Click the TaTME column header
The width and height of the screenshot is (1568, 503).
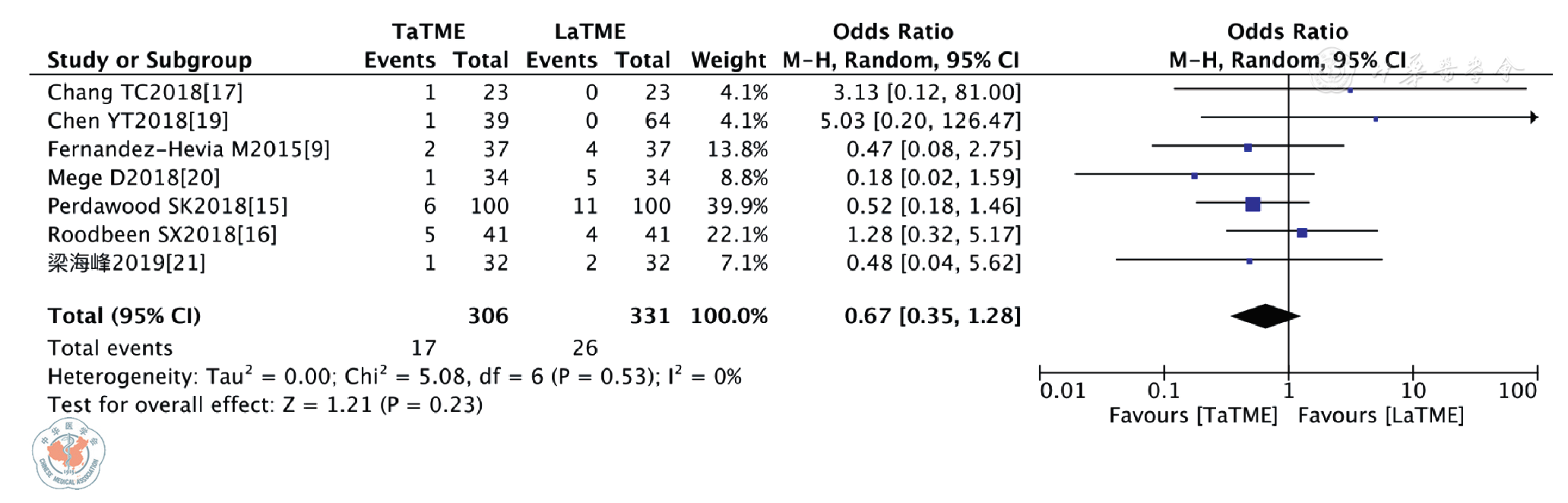point(429,32)
